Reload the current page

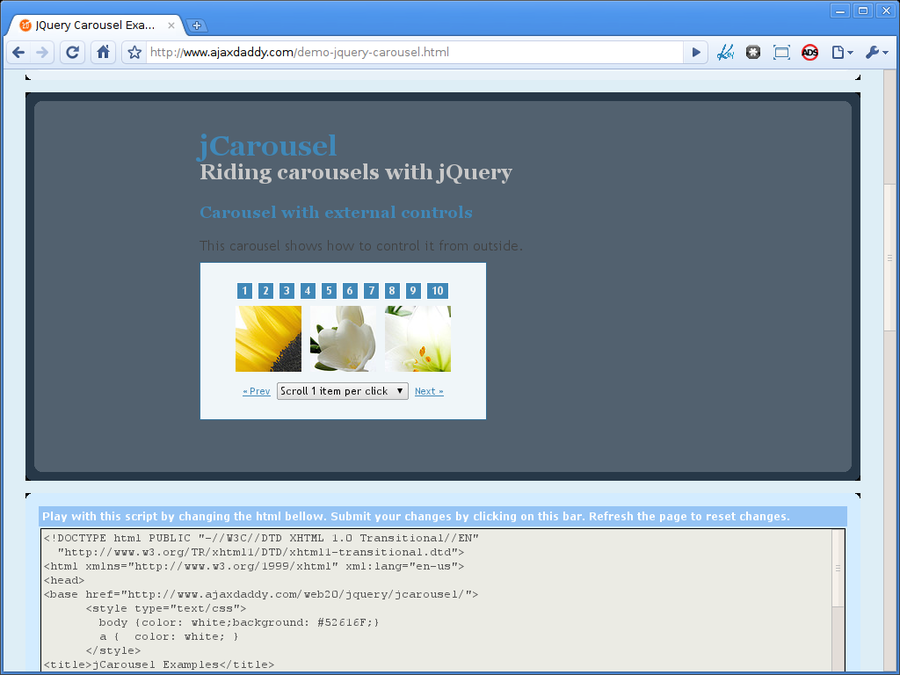(x=72, y=53)
